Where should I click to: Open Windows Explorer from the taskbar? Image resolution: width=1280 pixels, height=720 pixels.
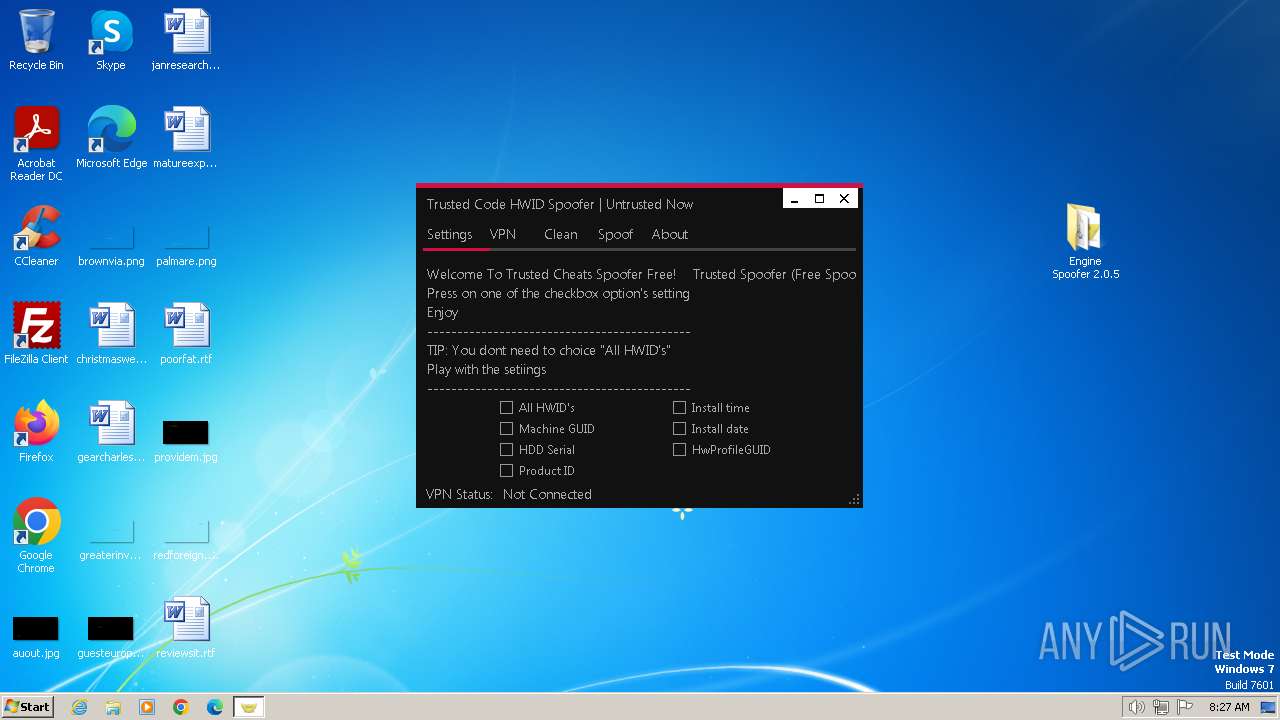click(x=113, y=707)
